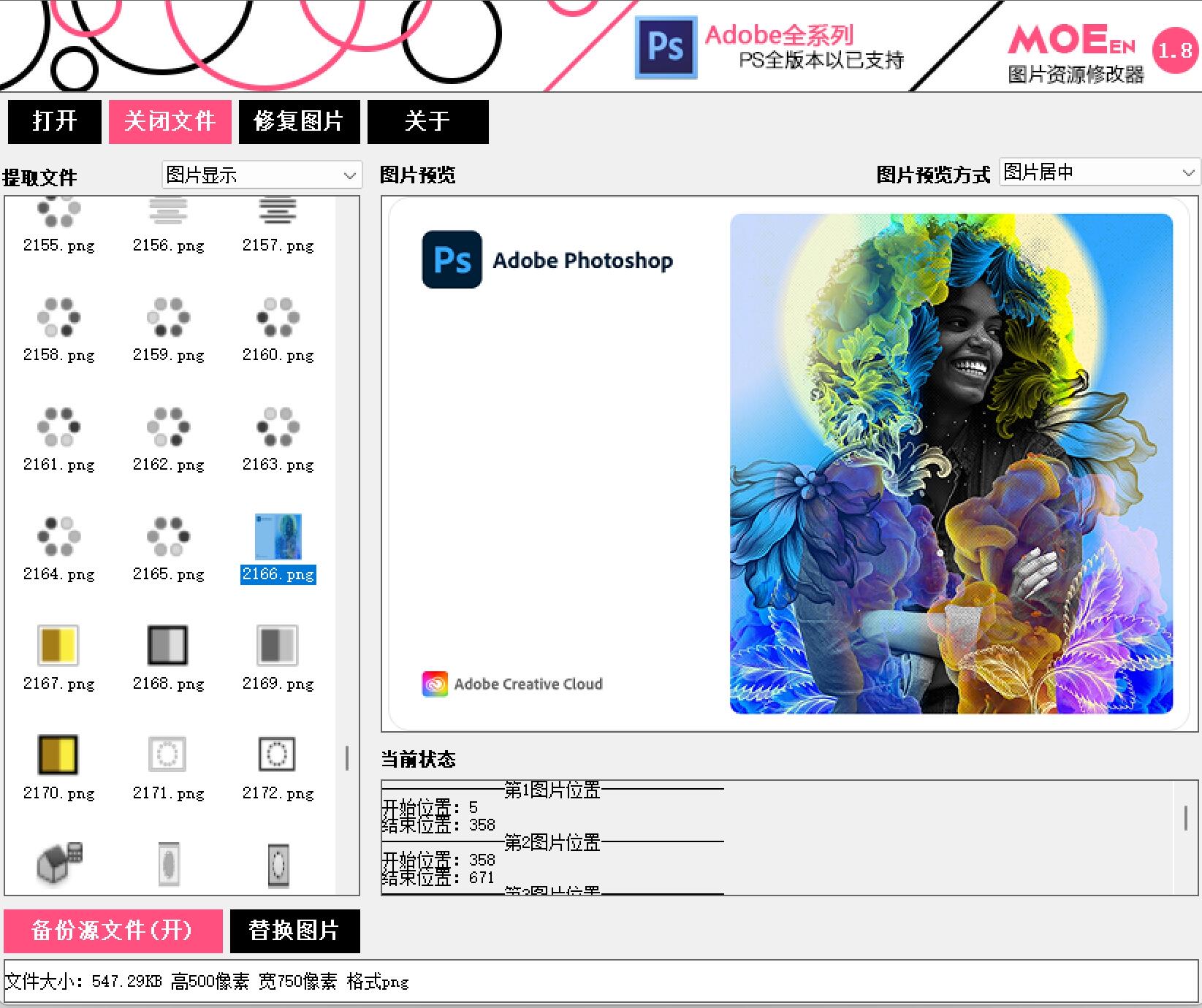Select dotted circle icon 2171.png
Screen dimensions: 1202x1008
click(169, 768)
